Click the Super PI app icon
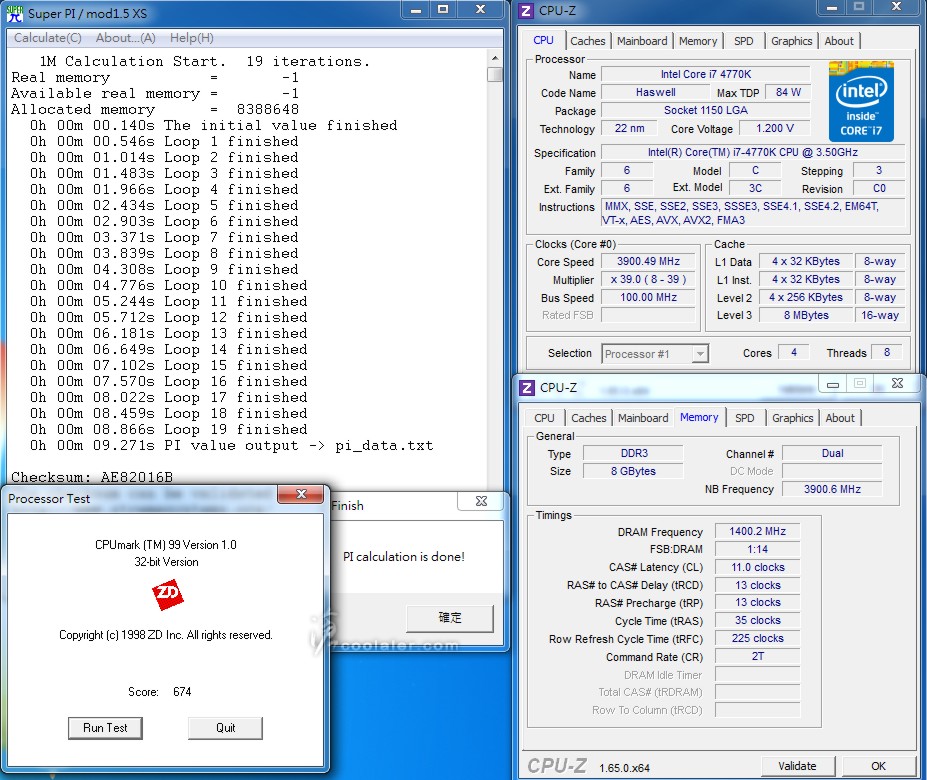 pos(15,13)
